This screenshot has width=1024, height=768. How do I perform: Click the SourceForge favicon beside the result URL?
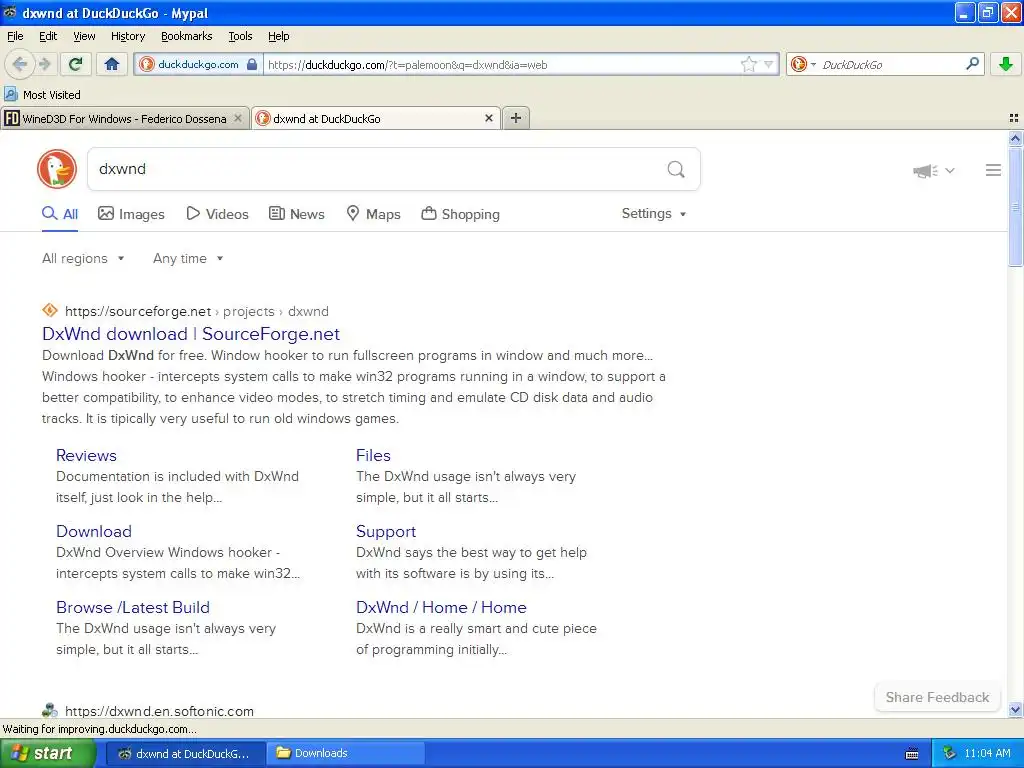[x=50, y=310]
